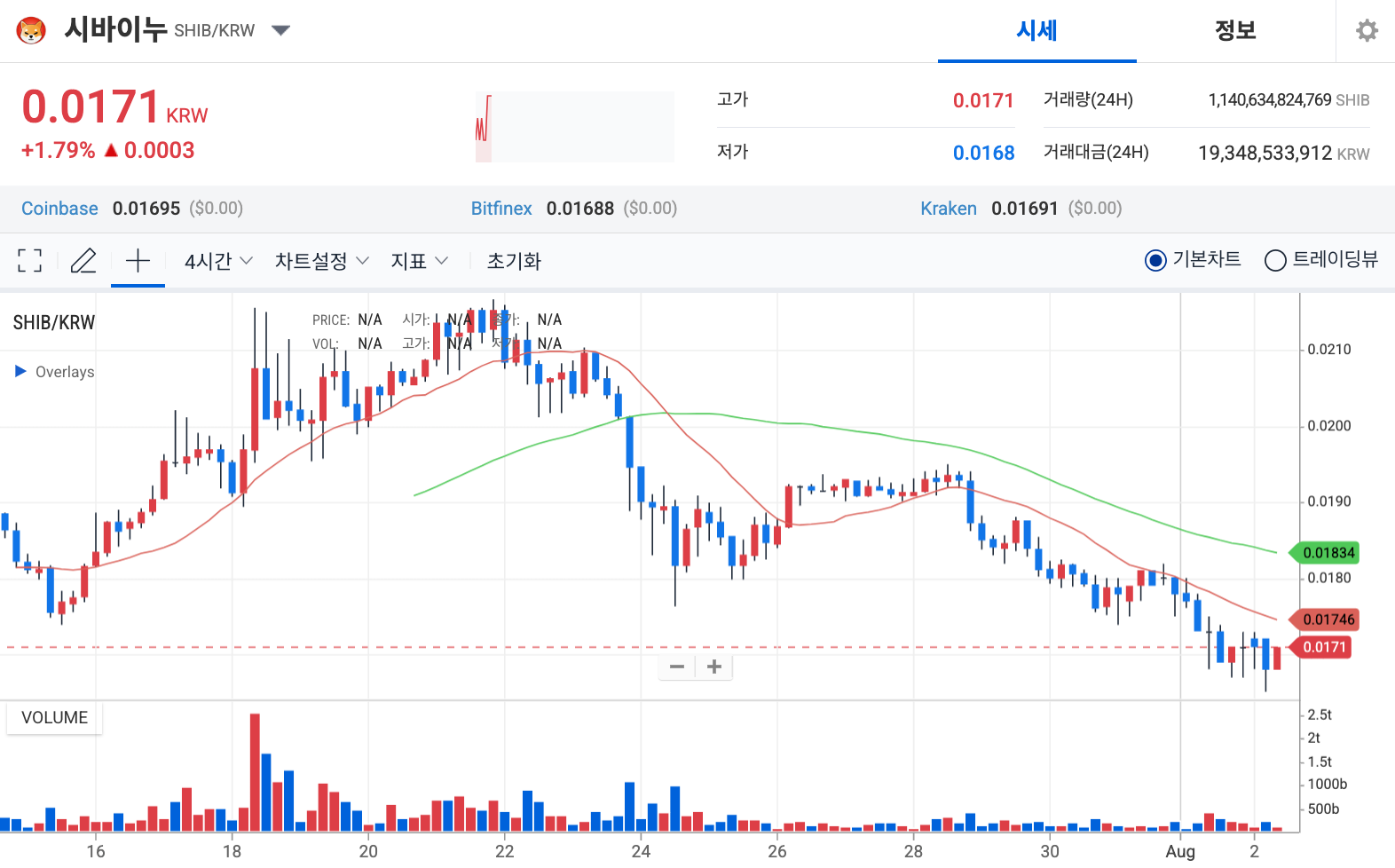The height and width of the screenshot is (868, 1395).
Task: Select the 트레이딩뷰 radio button
Action: pos(1275,260)
